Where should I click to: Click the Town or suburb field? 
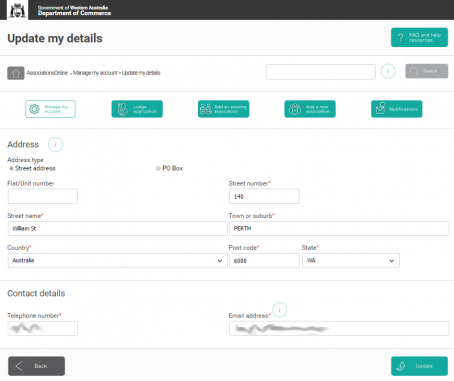point(339,228)
